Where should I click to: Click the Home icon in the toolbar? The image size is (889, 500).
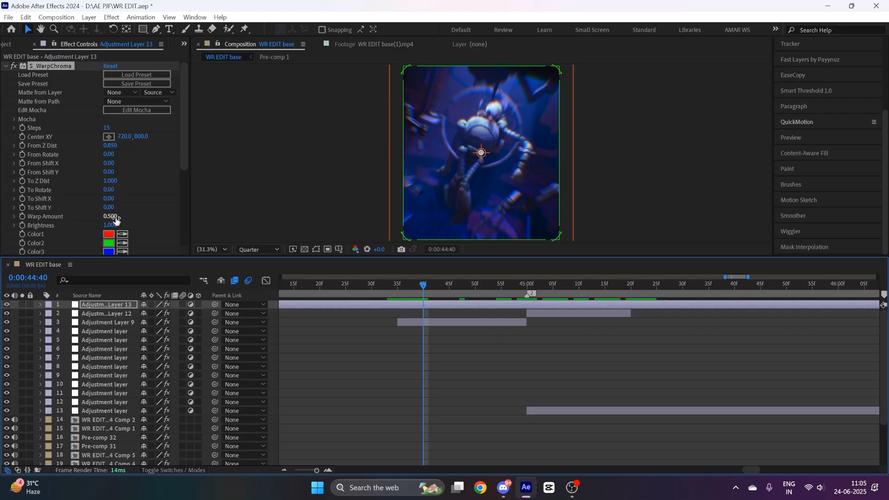click(11, 29)
